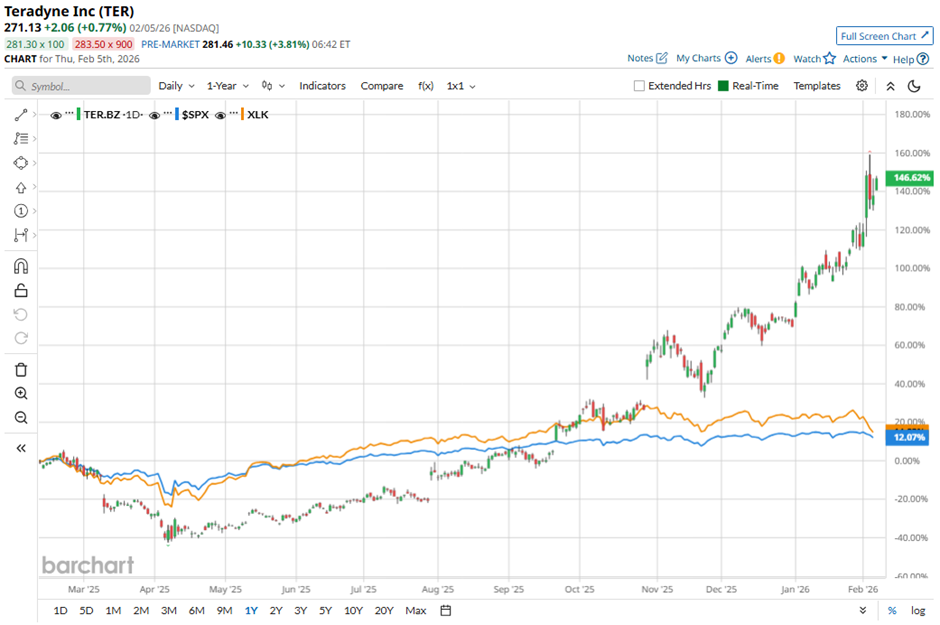Click the Full Screen Chart button
The height and width of the screenshot is (625, 940).
[884, 36]
